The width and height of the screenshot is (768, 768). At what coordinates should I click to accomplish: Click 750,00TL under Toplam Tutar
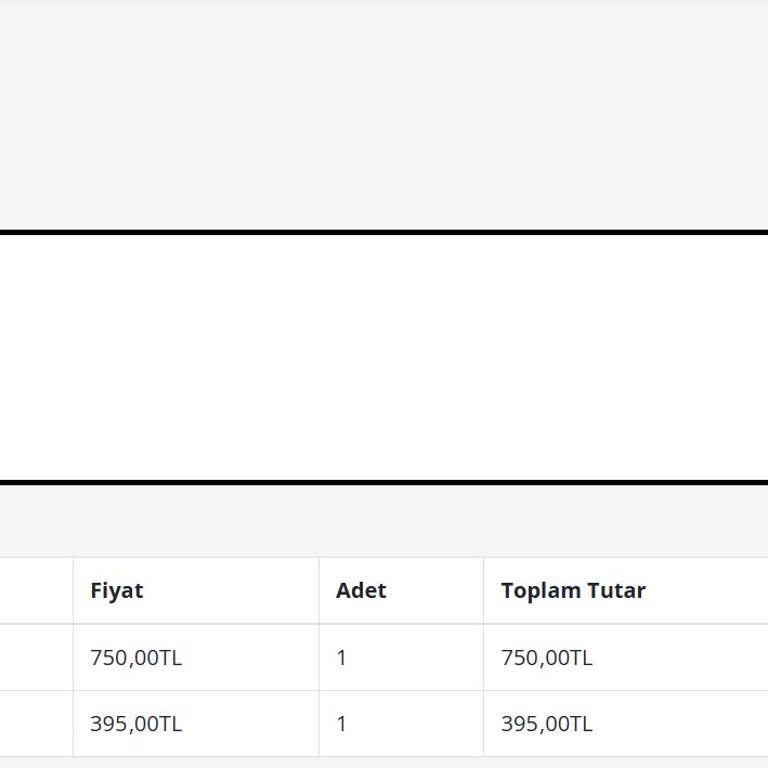point(547,657)
